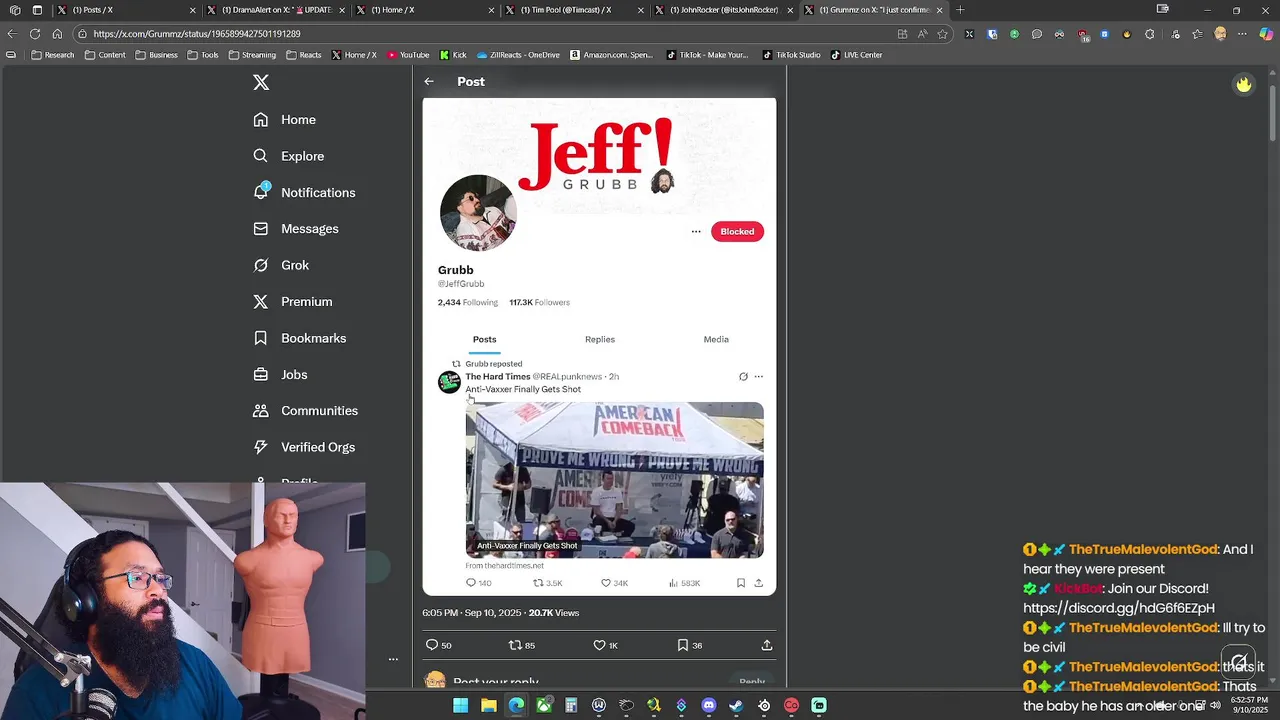The width and height of the screenshot is (1280, 720).
Task: Click The Hard Times account avatar
Action: coord(449,382)
